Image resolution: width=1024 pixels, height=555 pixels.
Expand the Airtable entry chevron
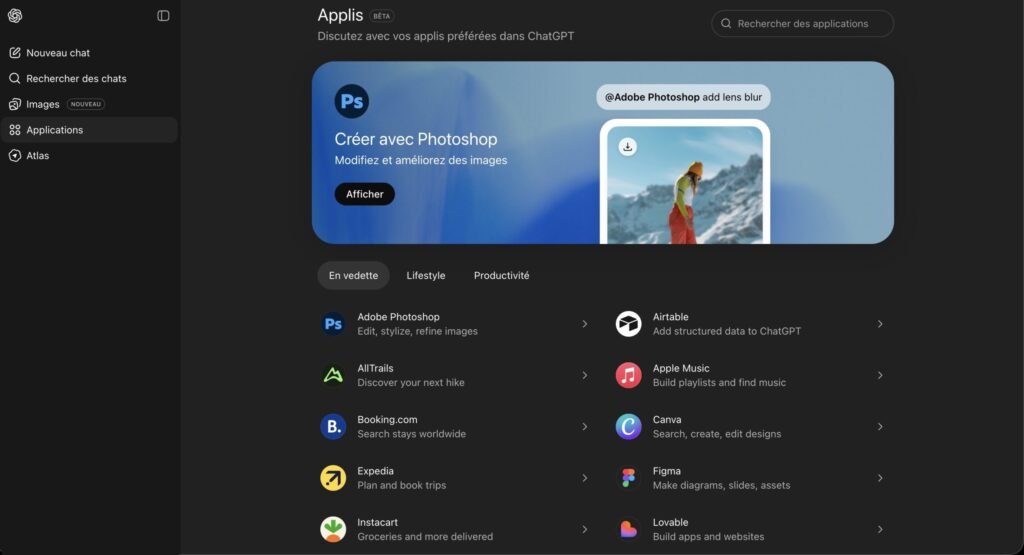click(x=880, y=324)
